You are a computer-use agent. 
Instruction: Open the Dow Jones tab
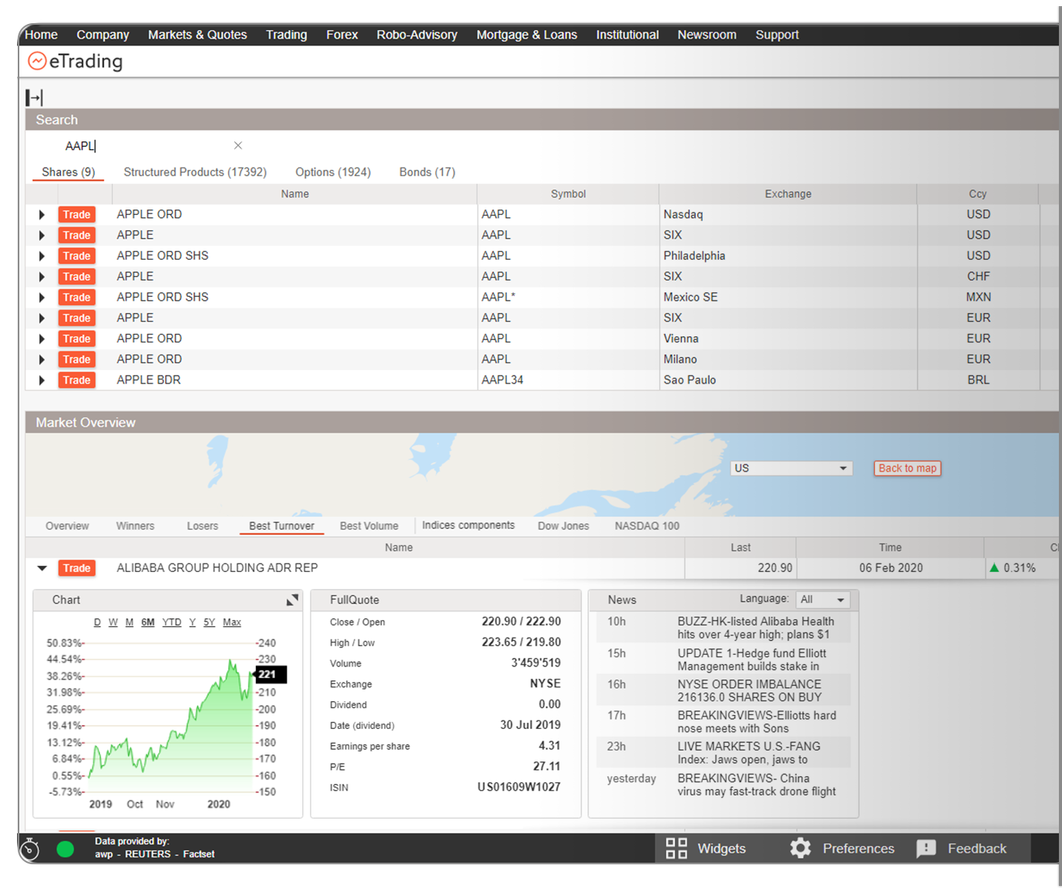(x=564, y=526)
